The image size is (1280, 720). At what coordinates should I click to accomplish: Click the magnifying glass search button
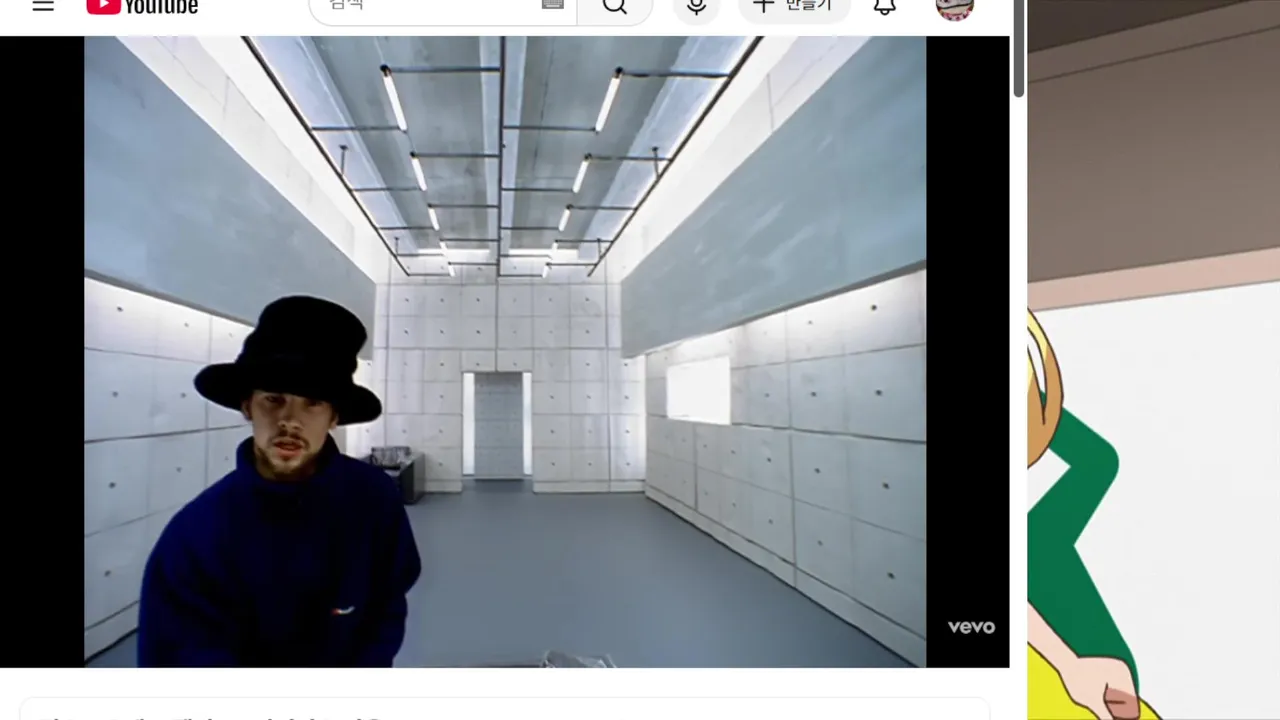pyautogui.click(x=615, y=6)
